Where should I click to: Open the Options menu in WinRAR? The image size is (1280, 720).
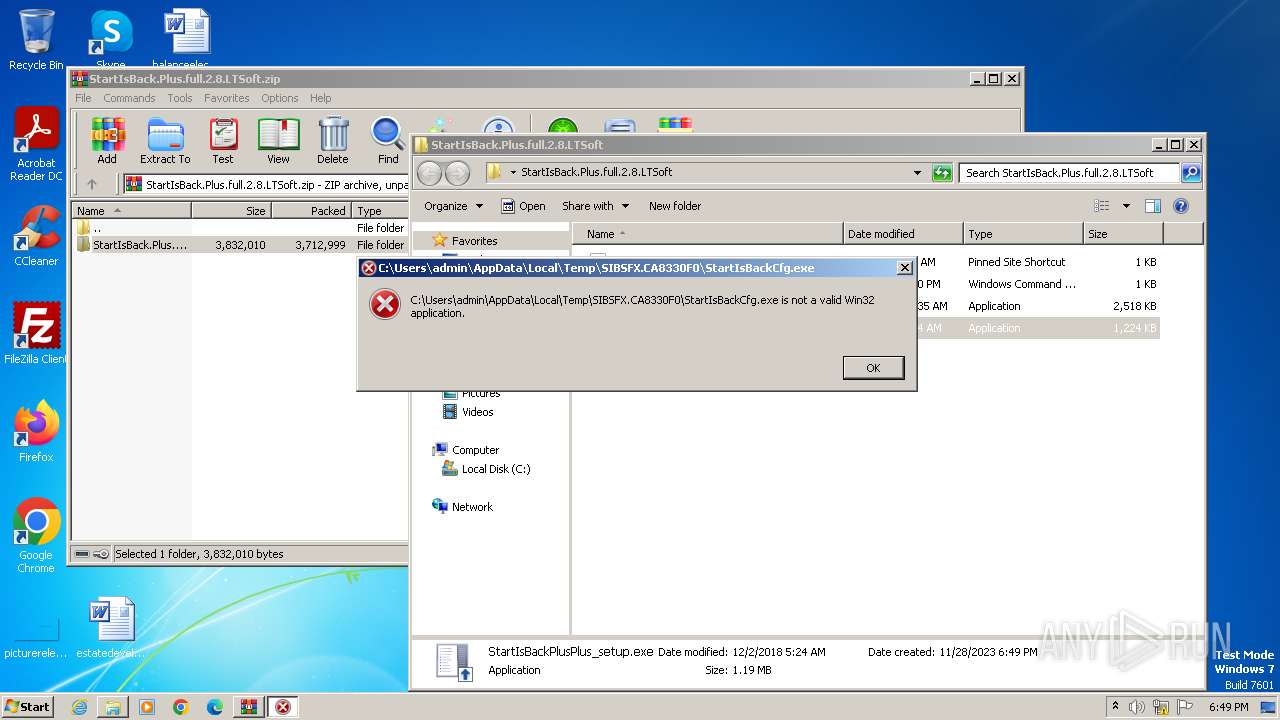[x=280, y=98]
